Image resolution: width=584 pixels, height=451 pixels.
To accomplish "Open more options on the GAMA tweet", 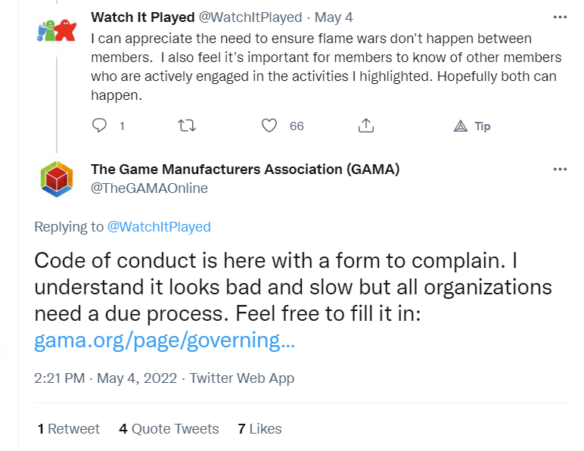I will click(560, 169).
